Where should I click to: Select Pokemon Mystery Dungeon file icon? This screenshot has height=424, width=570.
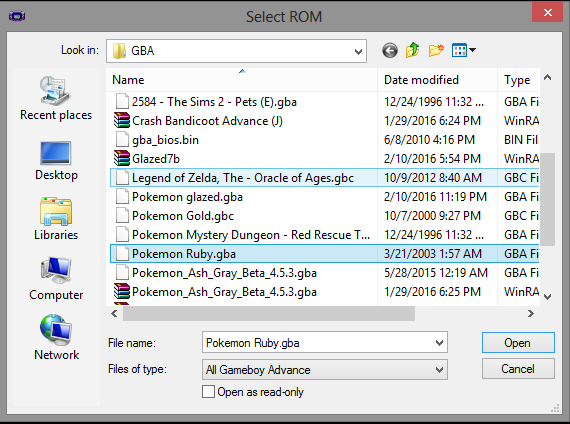122,235
